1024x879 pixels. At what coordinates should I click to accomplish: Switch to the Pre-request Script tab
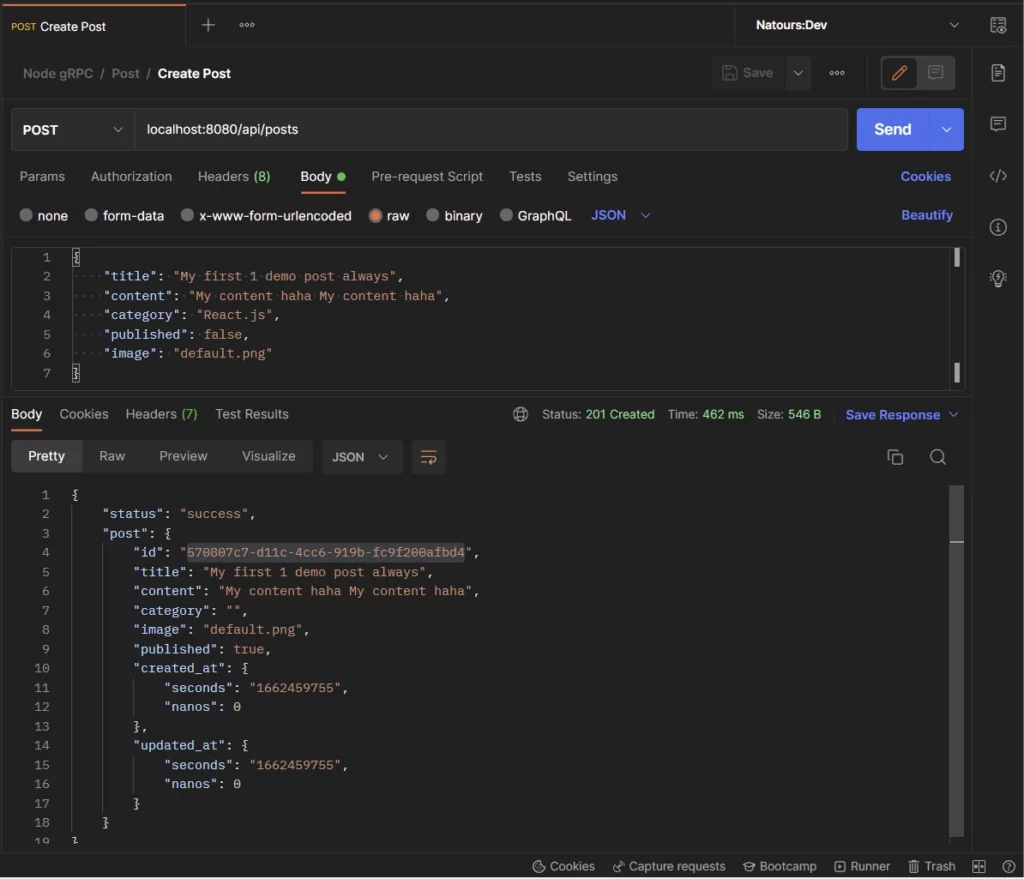[427, 176]
